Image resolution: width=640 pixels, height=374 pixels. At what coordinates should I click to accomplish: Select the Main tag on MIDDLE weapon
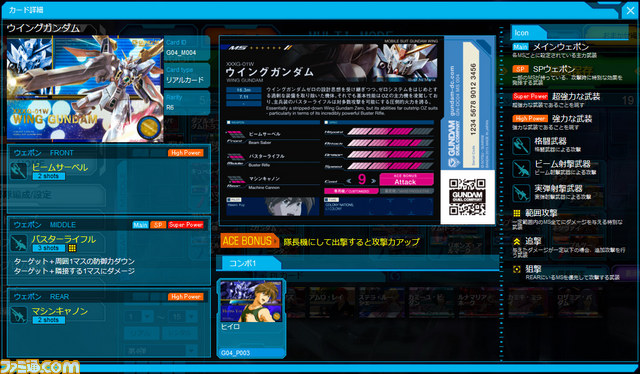[x=140, y=225]
